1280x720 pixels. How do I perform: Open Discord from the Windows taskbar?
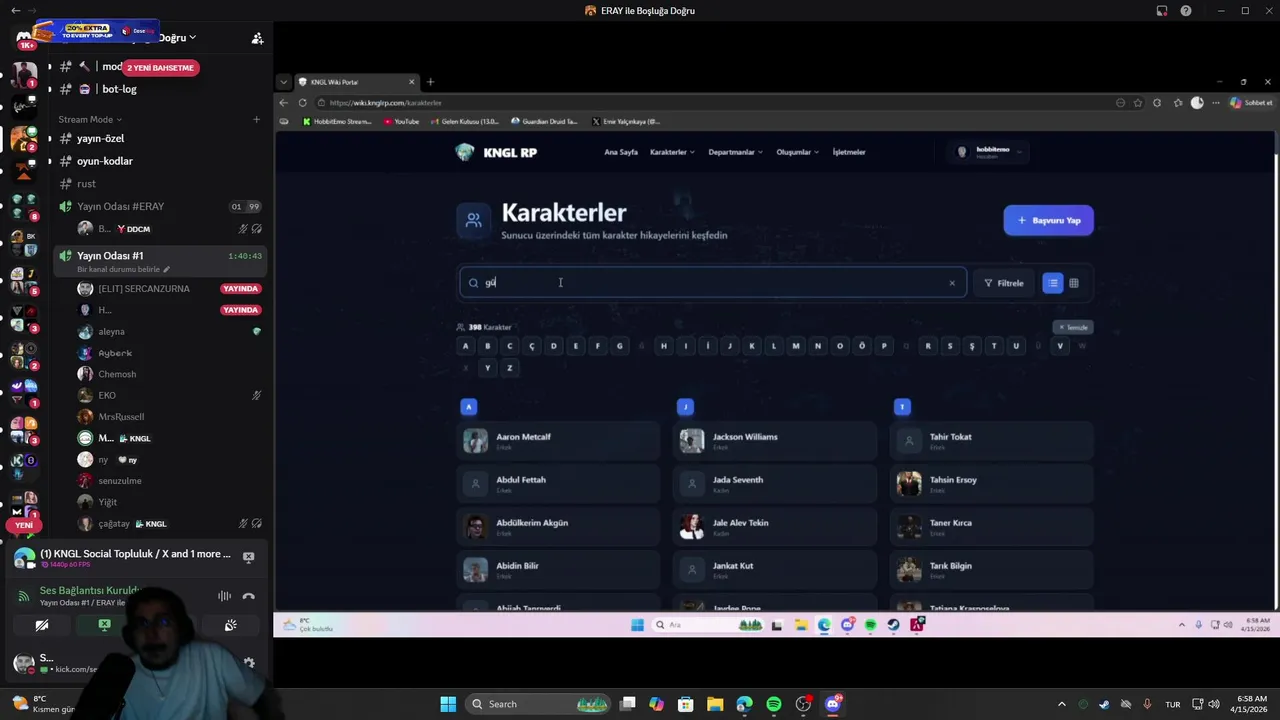point(833,704)
